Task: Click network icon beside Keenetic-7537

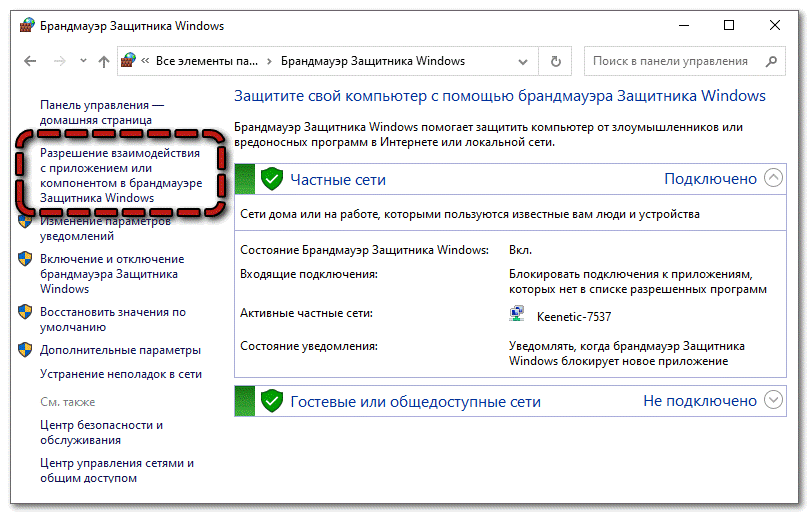Action: click(517, 314)
